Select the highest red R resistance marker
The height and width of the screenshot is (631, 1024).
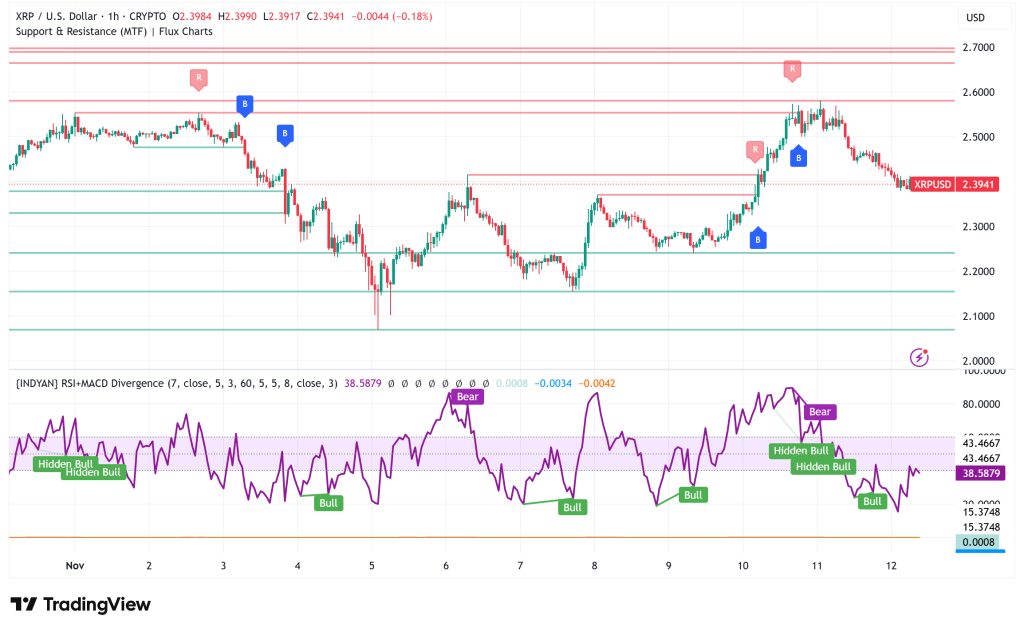coord(792,69)
